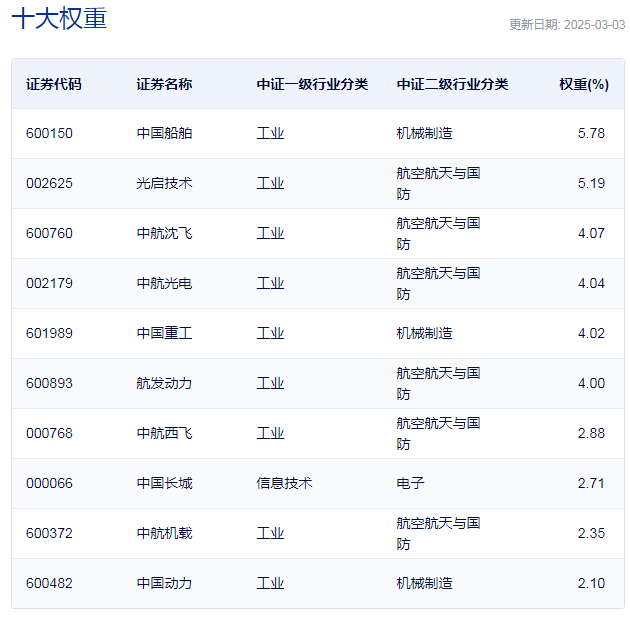Click 航空航天与国防 in the 航发动力 row
The height and width of the screenshot is (617, 630).
(x=438, y=384)
